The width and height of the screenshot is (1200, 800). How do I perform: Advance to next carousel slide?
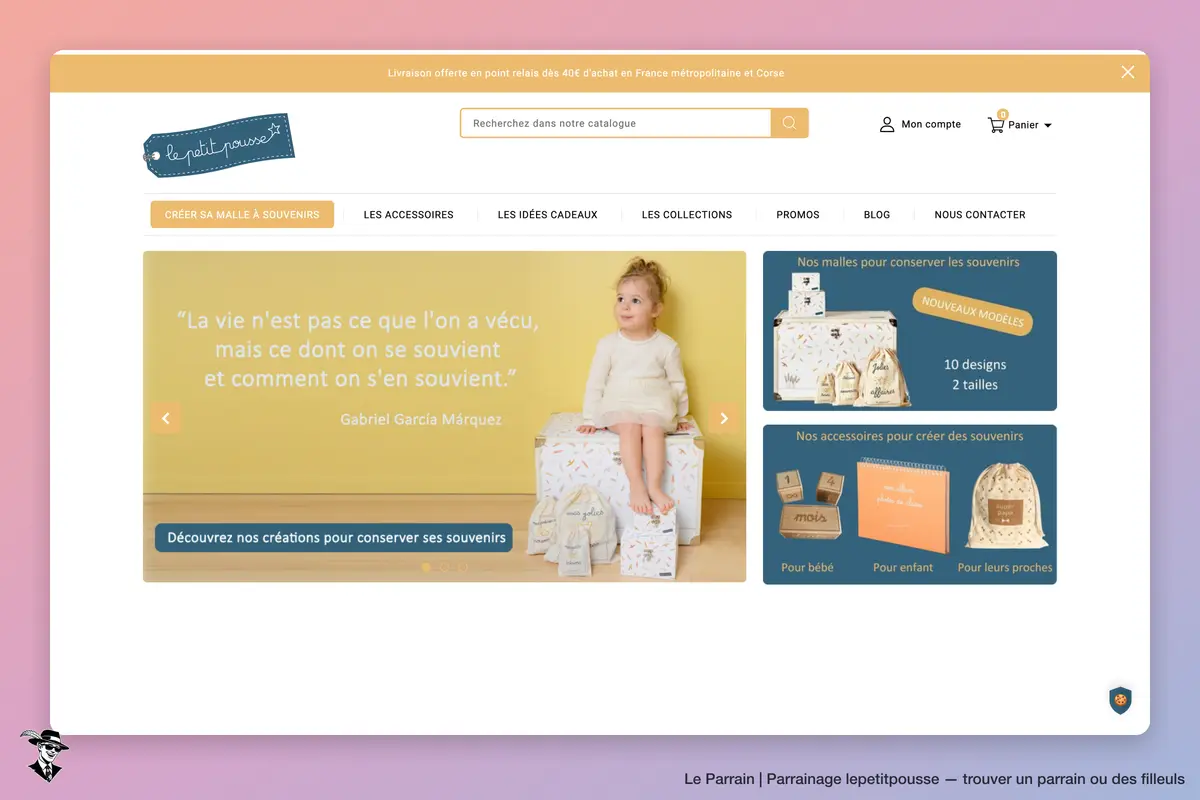point(724,418)
